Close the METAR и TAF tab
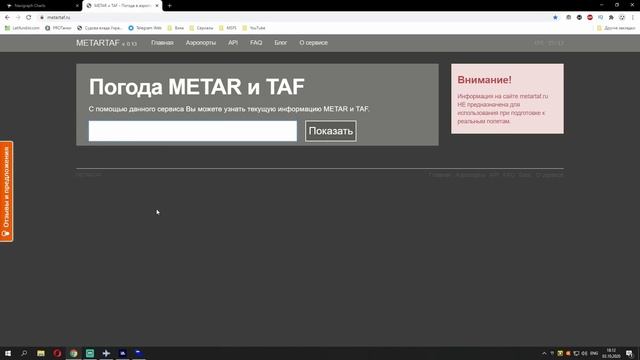 (157, 6)
